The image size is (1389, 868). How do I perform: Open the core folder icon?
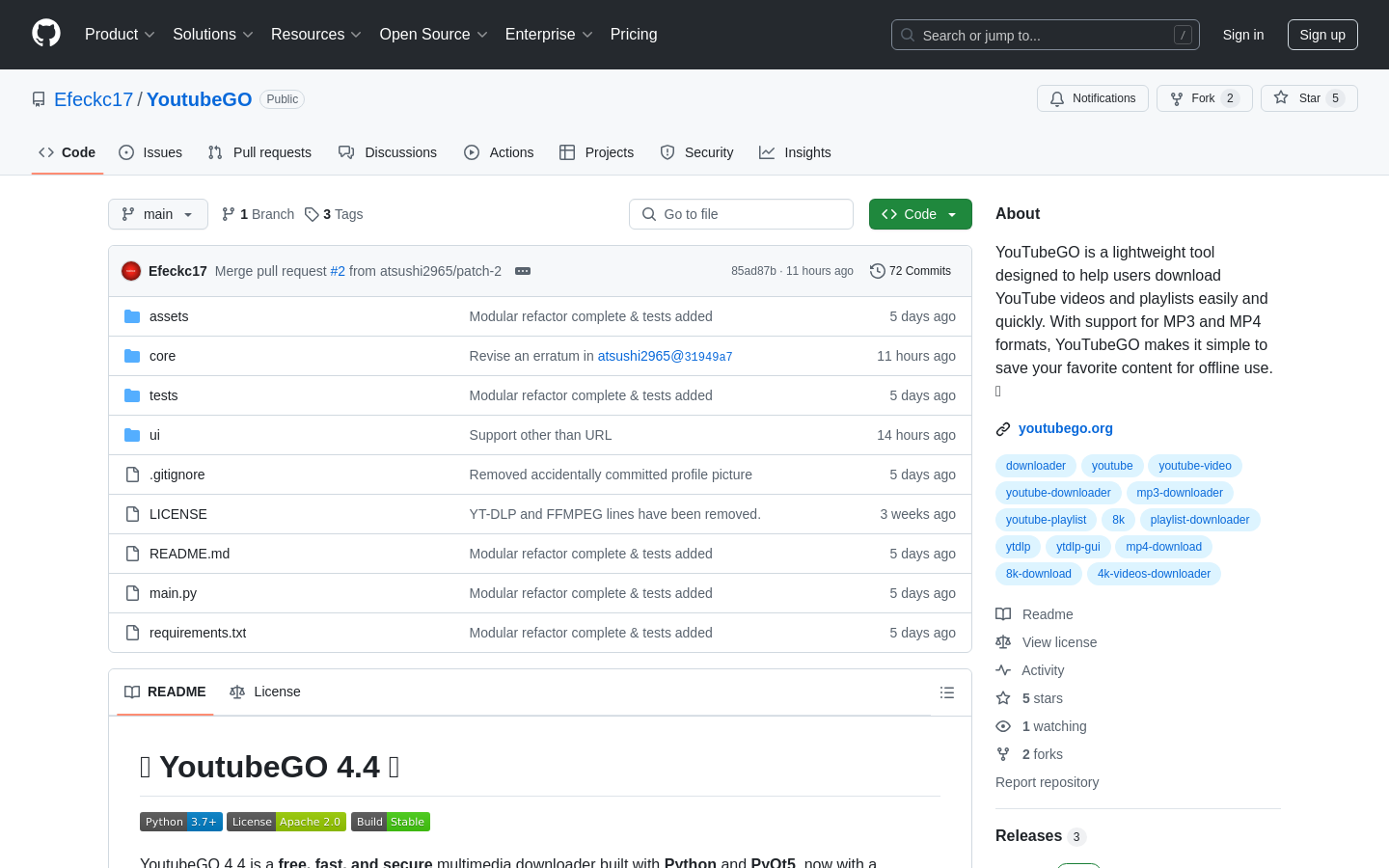(x=132, y=356)
